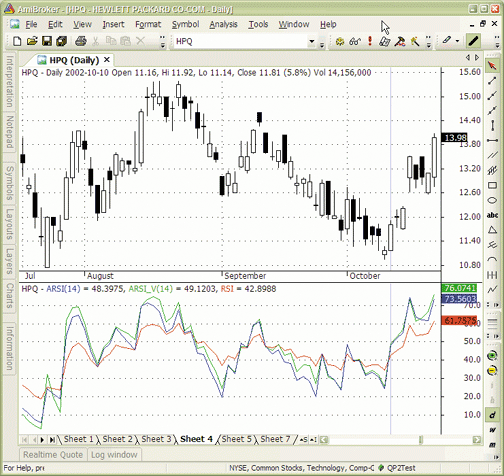Open the Edit menu
Image resolution: width=504 pixels, height=476 pixels.
coord(55,24)
